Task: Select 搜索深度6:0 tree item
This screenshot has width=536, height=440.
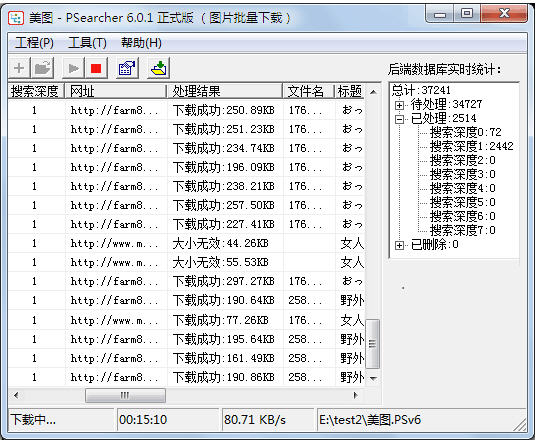Action: pyautogui.click(x=463, y=216)
